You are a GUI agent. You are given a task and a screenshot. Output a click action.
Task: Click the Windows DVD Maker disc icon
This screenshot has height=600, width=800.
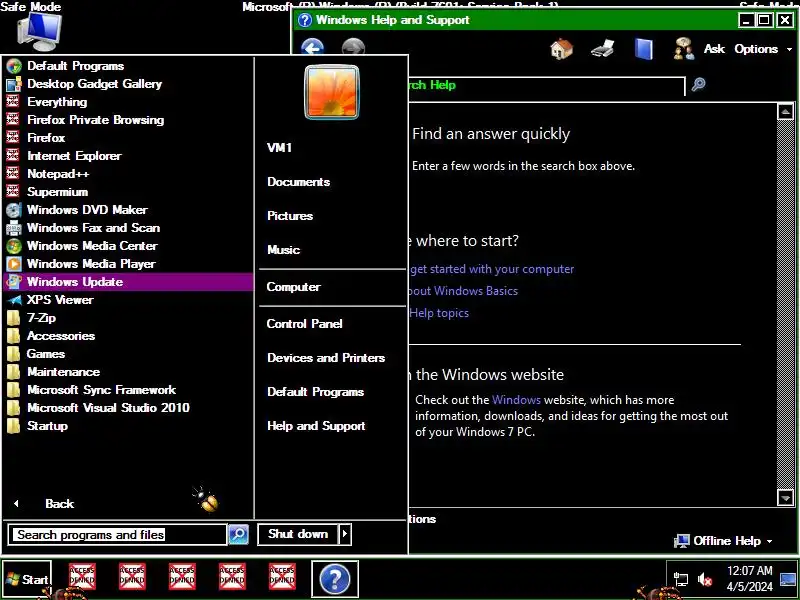click(x=13, y=210)
